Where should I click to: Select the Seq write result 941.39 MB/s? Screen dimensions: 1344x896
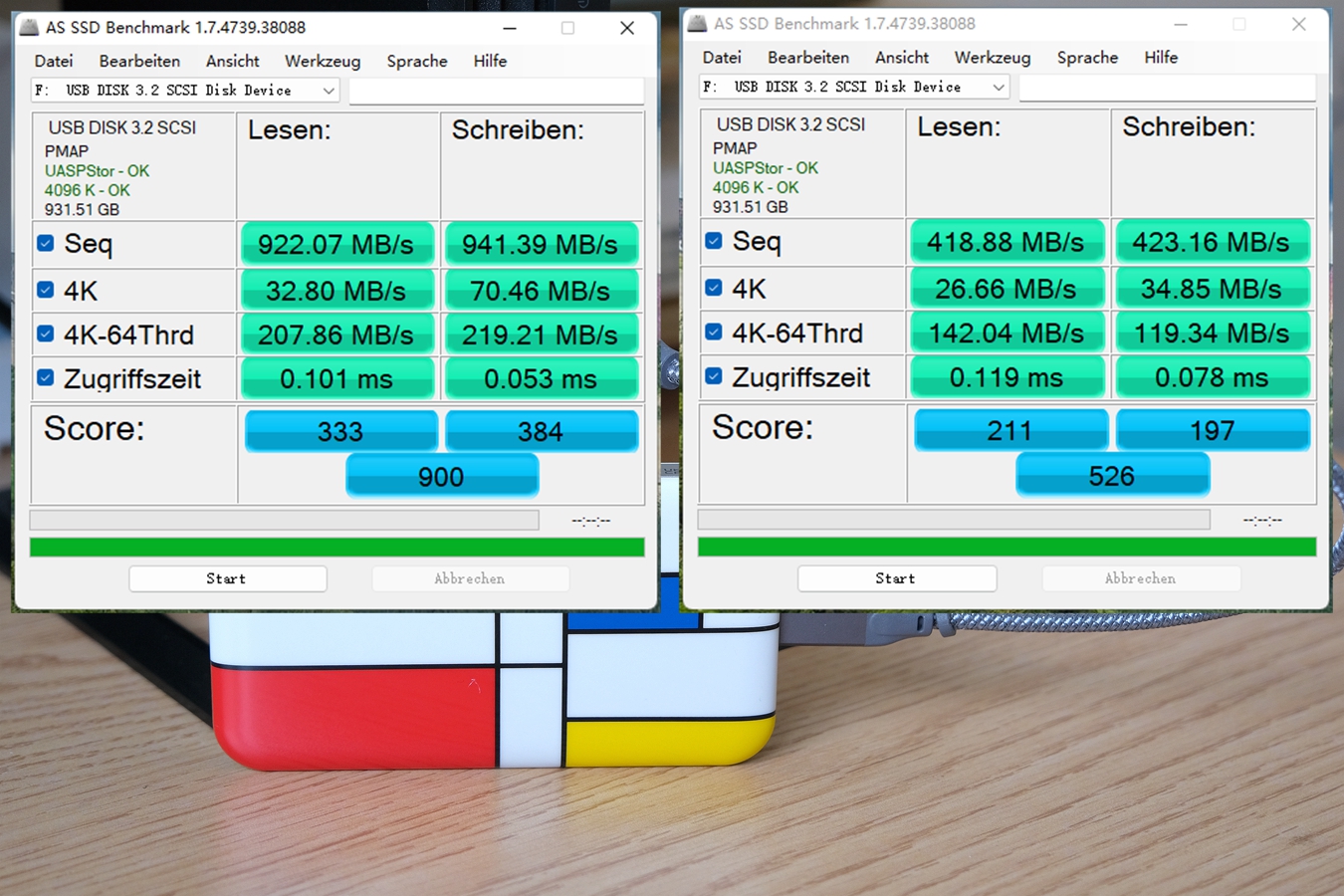tap(541, 244)
